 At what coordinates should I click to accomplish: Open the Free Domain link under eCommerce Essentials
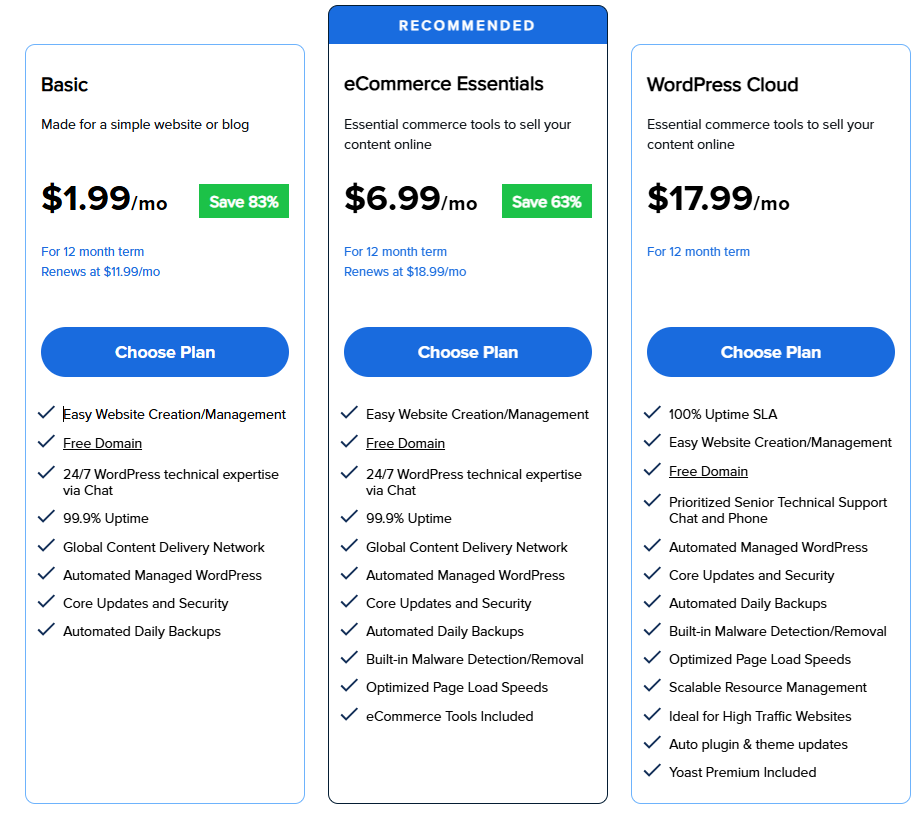(405, 443)
